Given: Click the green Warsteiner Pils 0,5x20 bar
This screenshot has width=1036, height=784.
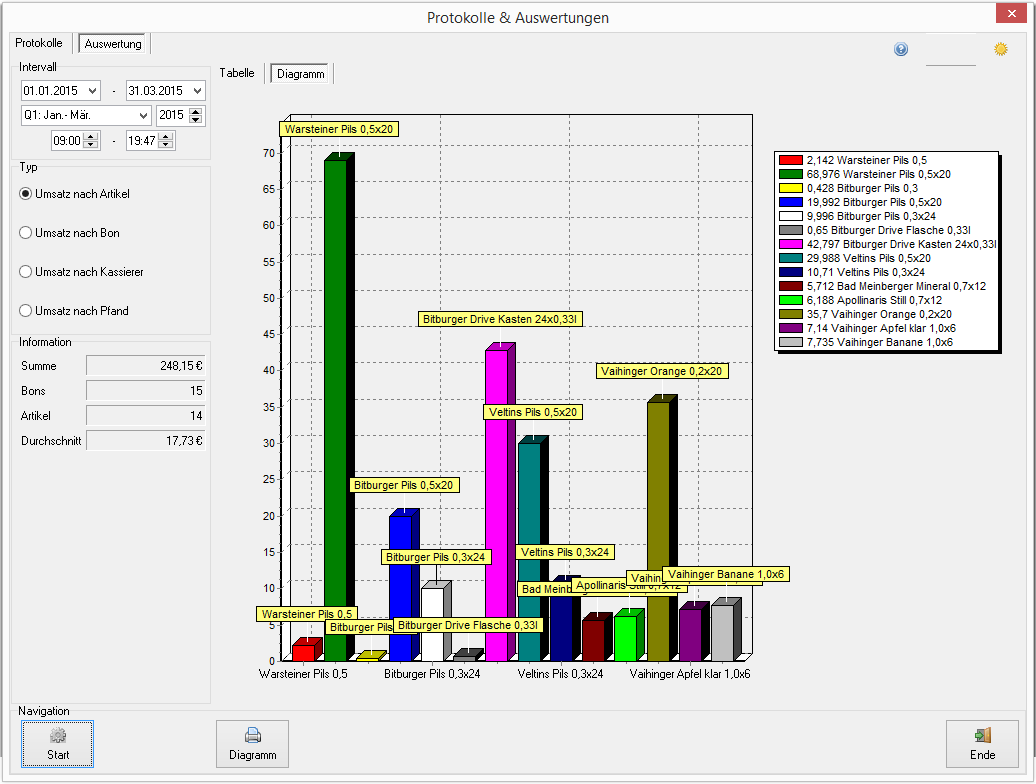Looking at the screenshot, I should coord(336,410).
